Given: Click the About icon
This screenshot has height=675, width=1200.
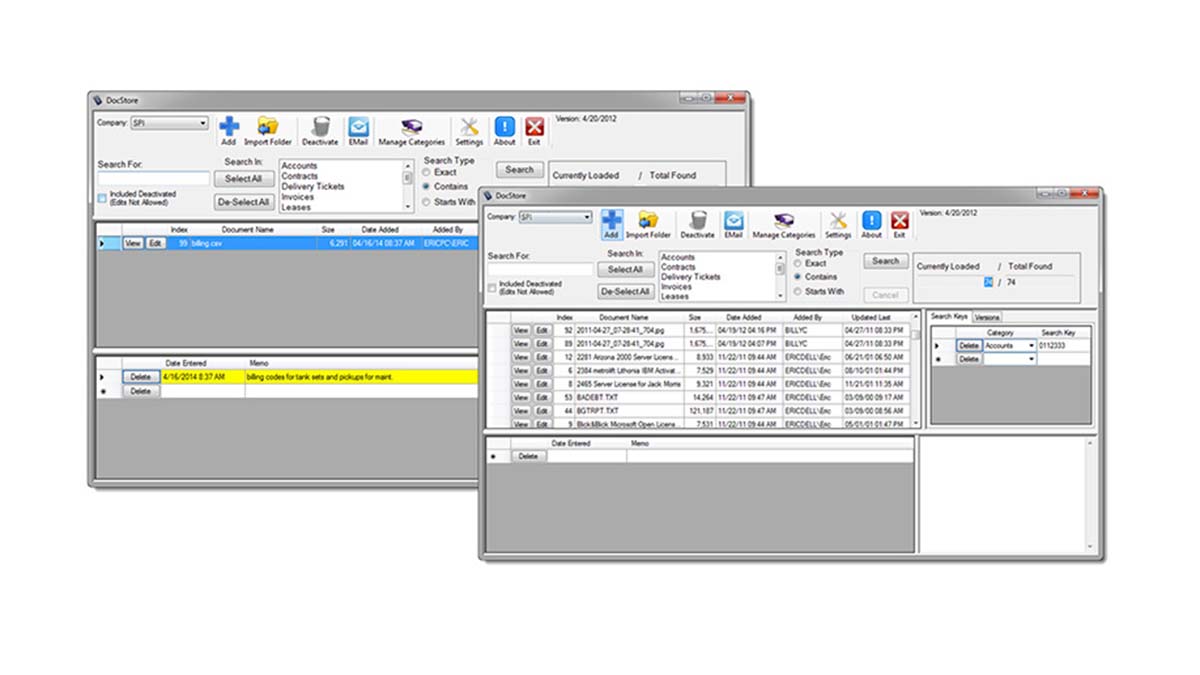Looking at the screenshot, I should point(870,223).
